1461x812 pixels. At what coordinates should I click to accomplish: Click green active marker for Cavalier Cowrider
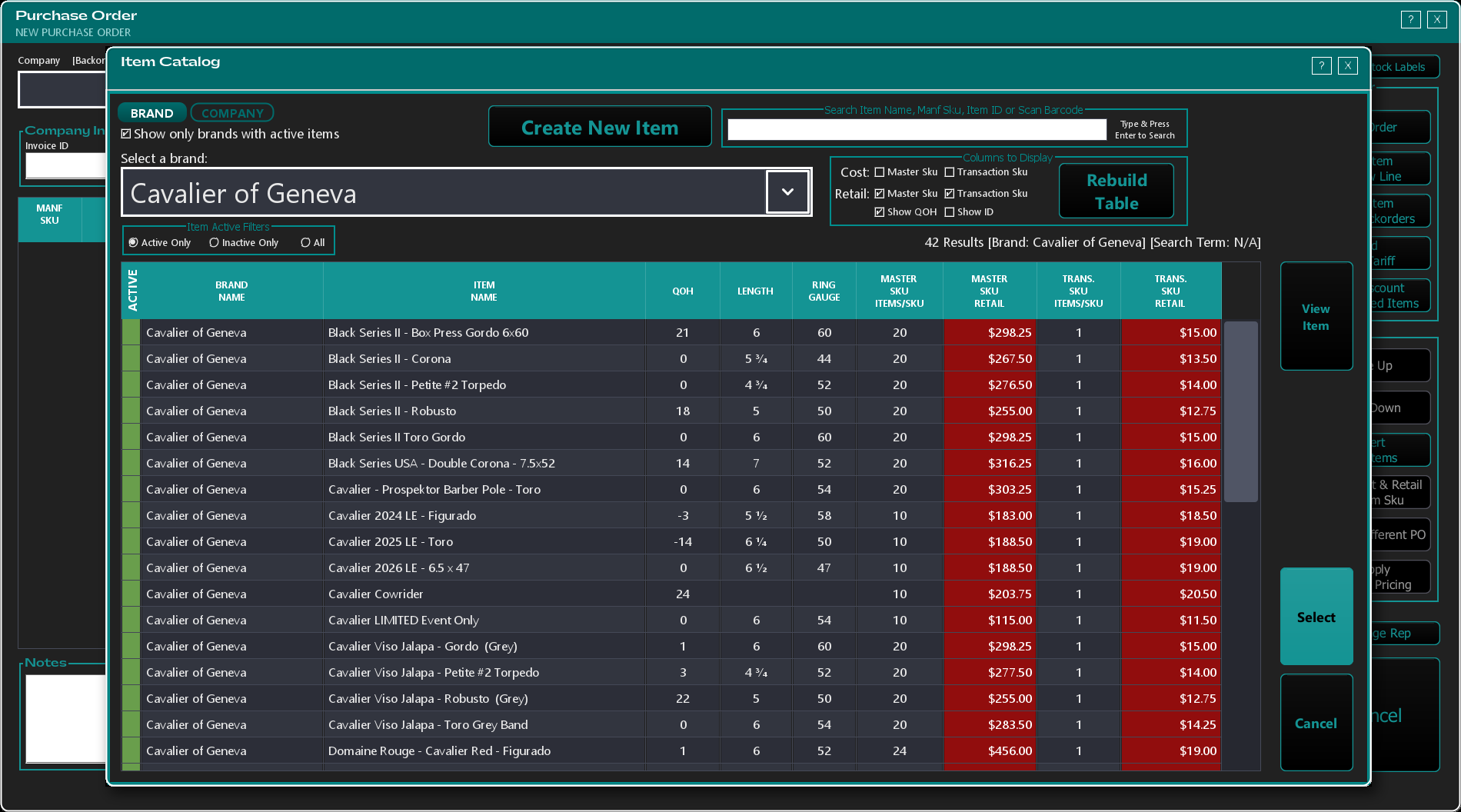131,594
